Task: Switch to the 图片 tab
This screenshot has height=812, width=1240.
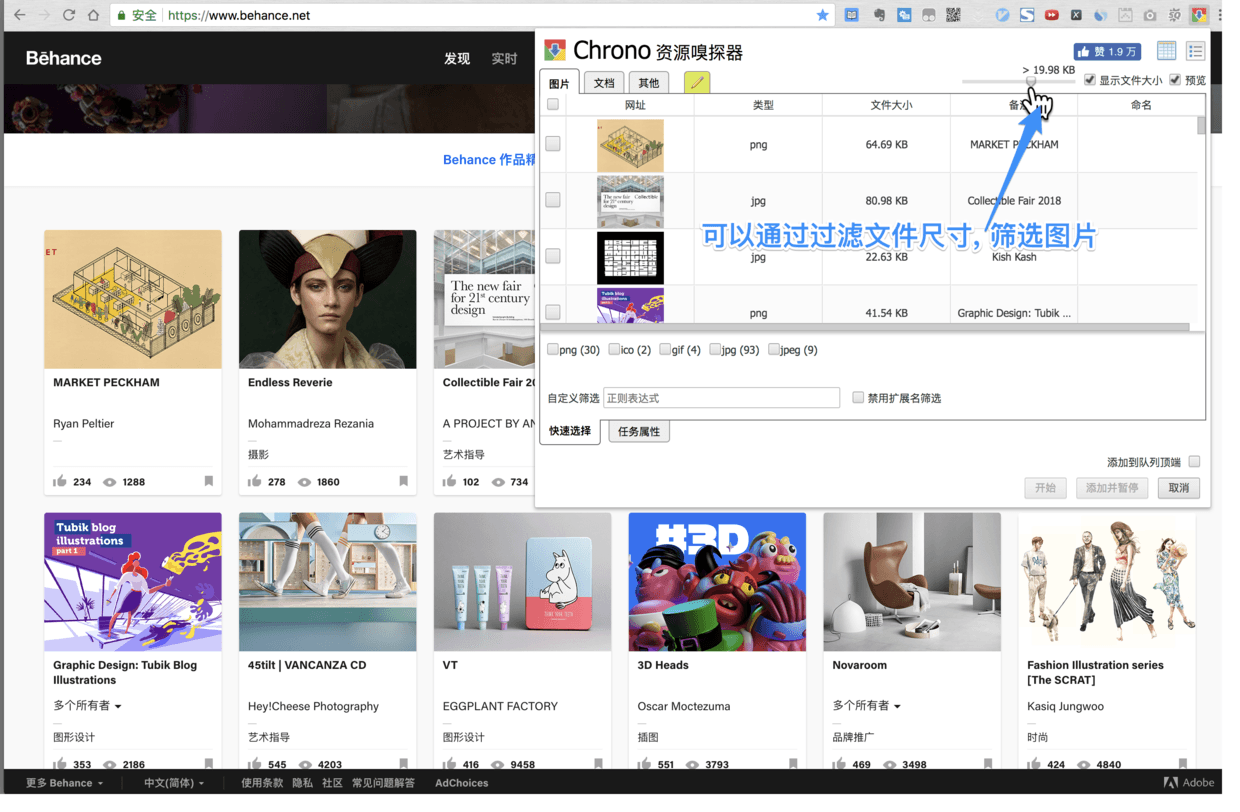Action: click(559, 83)
